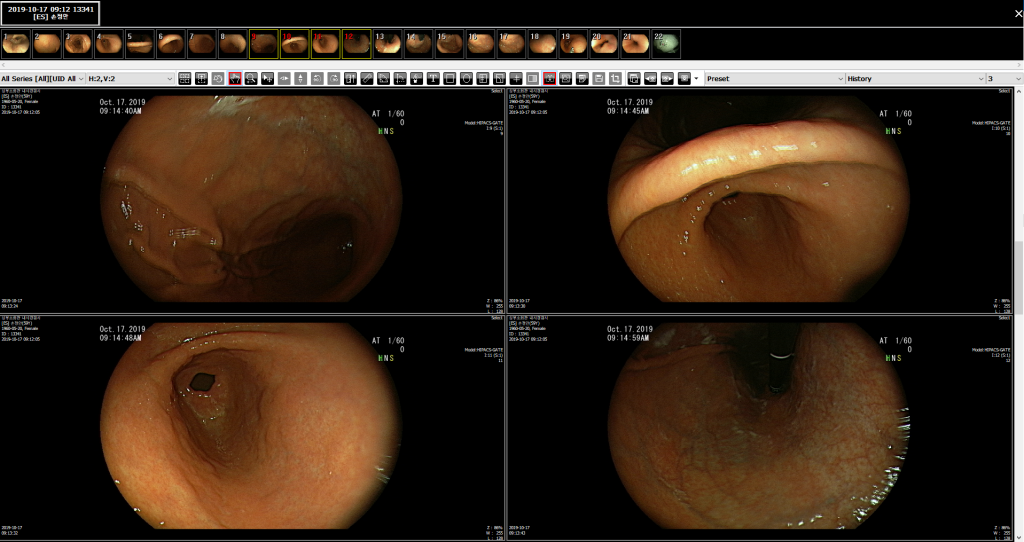Select the ruler measurement tool
Viewport: 1024px width, 542px height.
tap(367, 78)
